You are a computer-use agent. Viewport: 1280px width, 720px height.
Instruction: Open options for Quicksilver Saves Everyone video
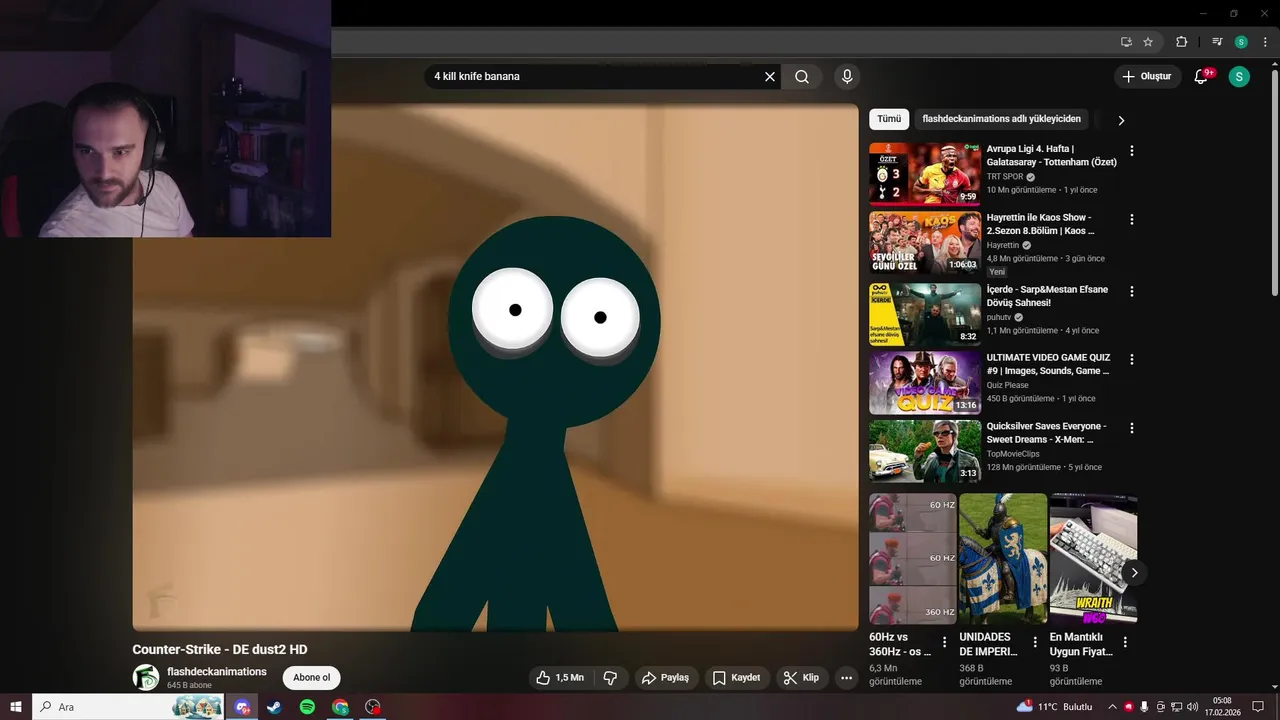coord(1132,428)
